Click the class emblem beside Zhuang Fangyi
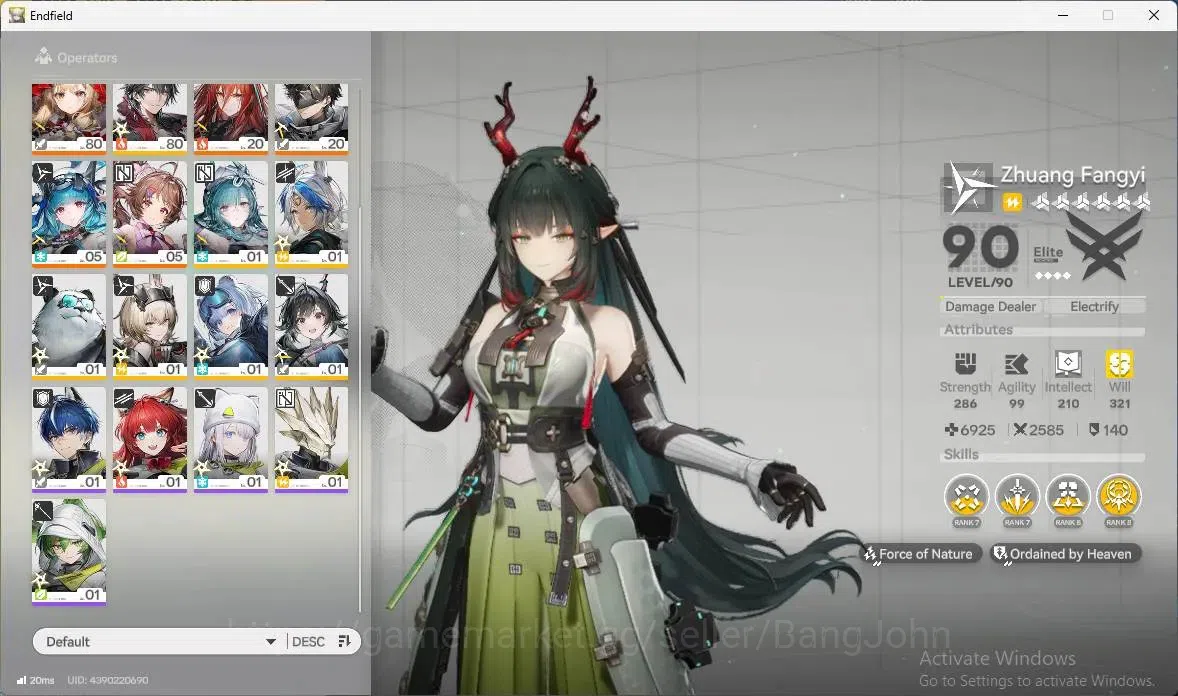This screenshot has width=1178, height=696. (968, 187)
